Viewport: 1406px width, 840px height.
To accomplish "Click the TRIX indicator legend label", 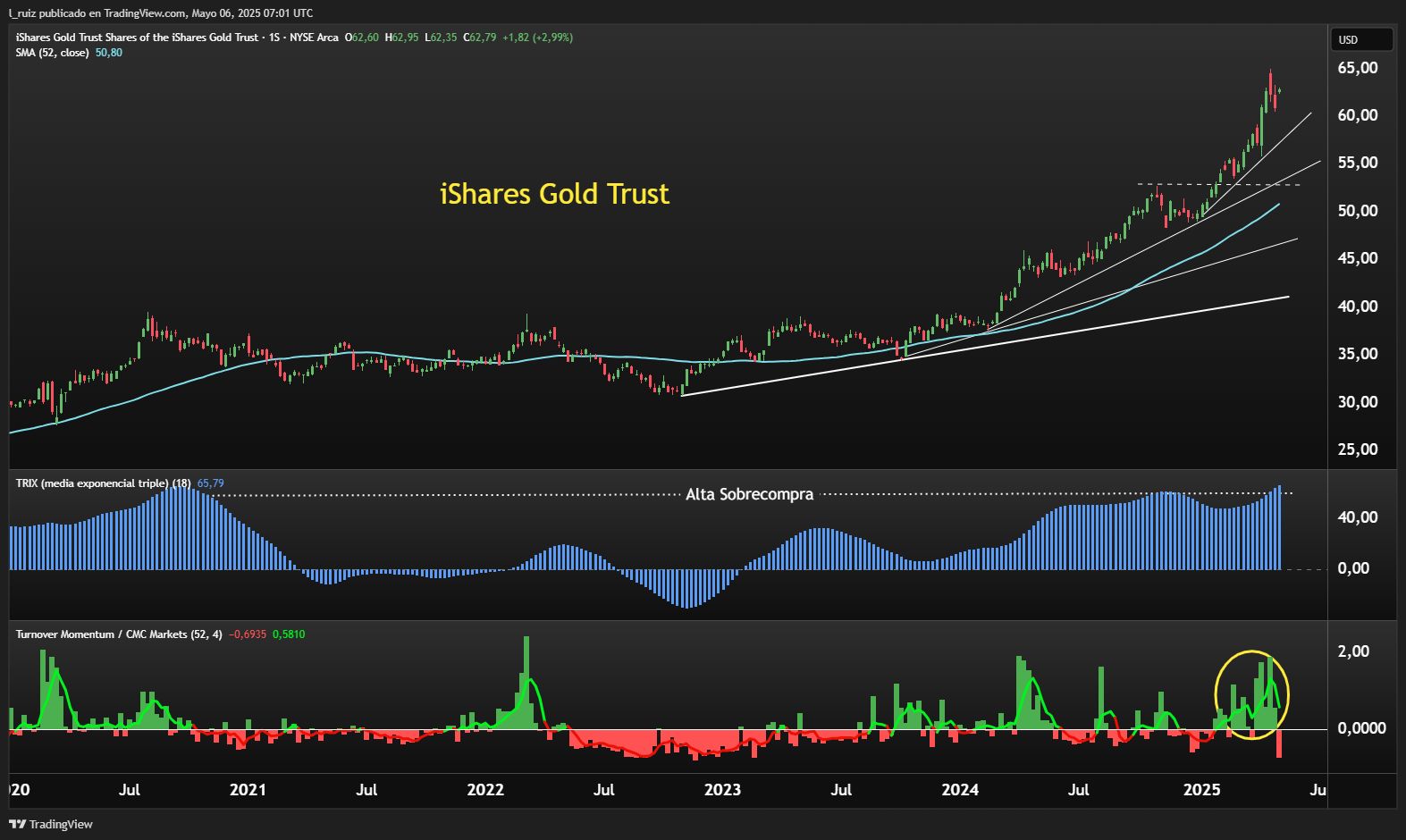I will 103,483.
